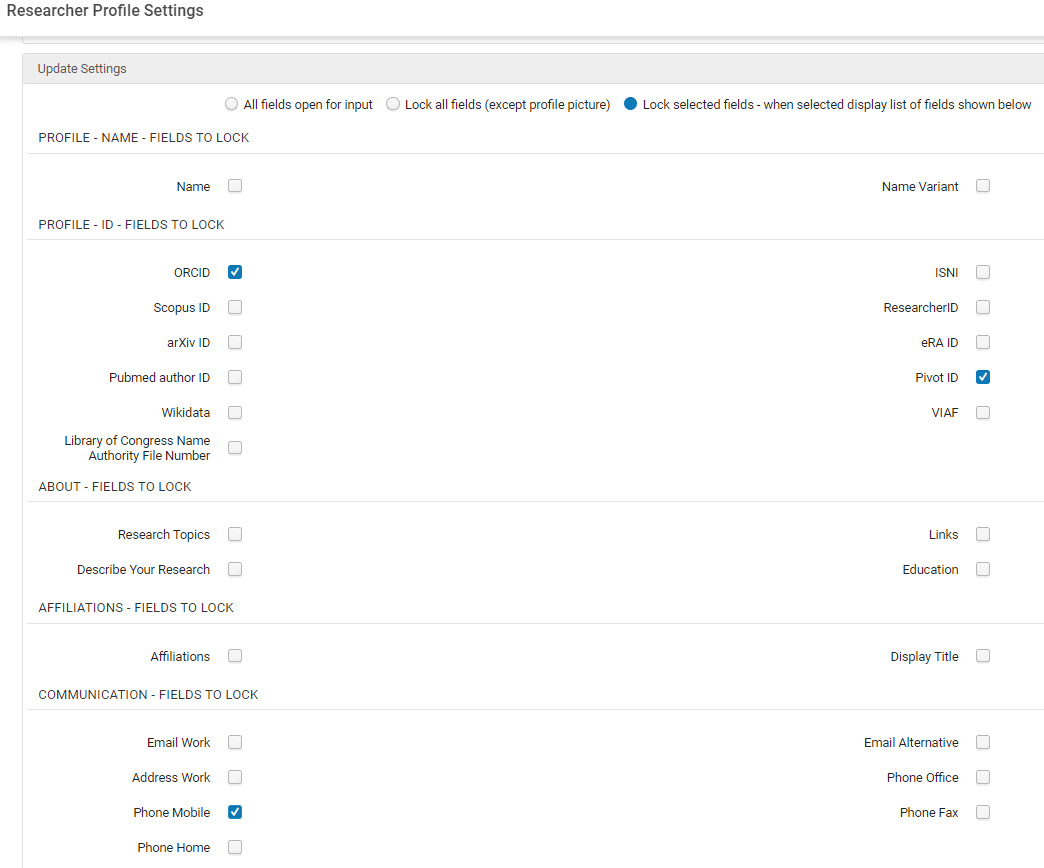Enable the Wikidata lock checkbox
The image size is (1044, 868).
point(235,412)
